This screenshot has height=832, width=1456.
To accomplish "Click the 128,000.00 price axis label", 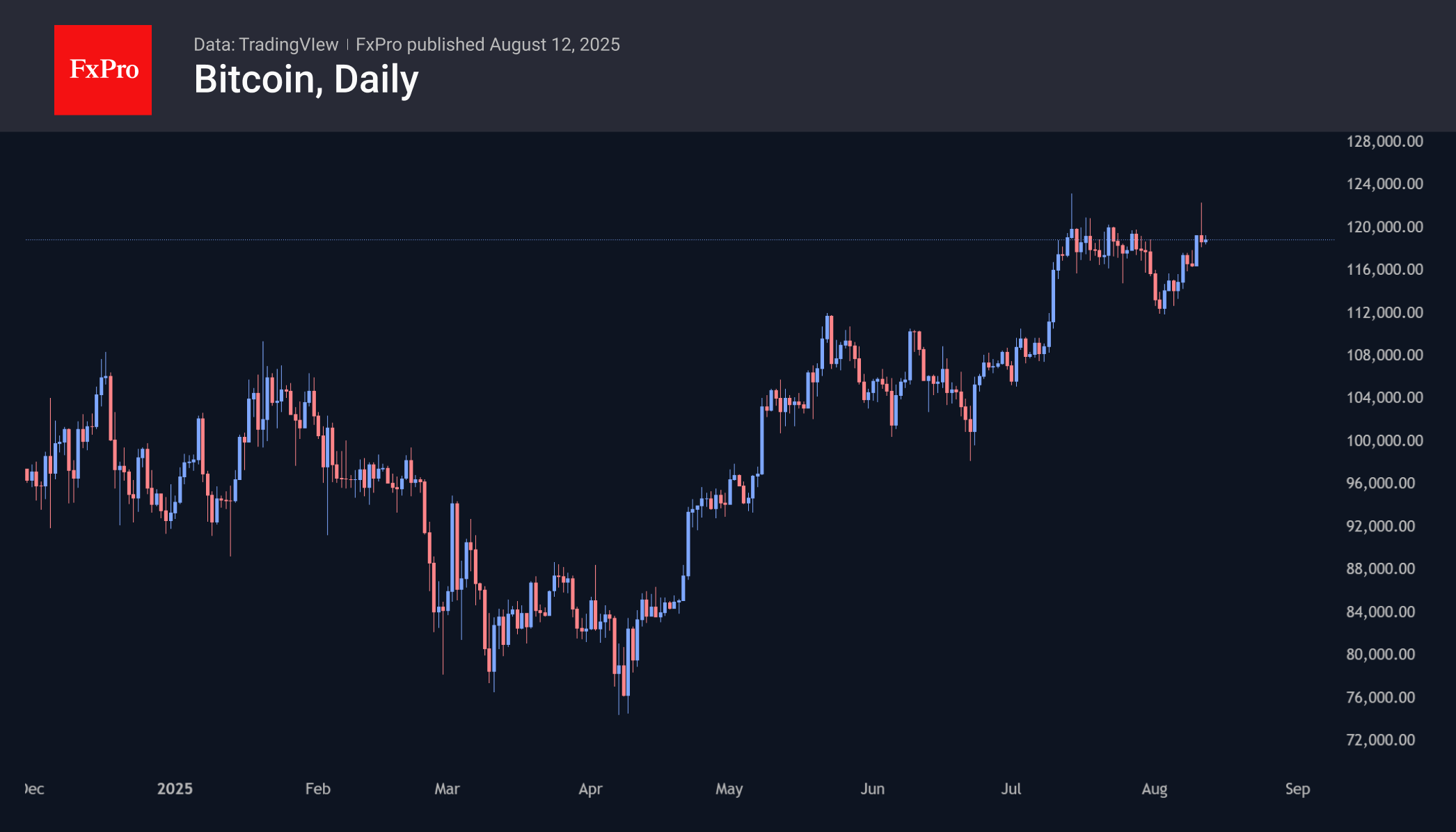I will [1384, 141].
